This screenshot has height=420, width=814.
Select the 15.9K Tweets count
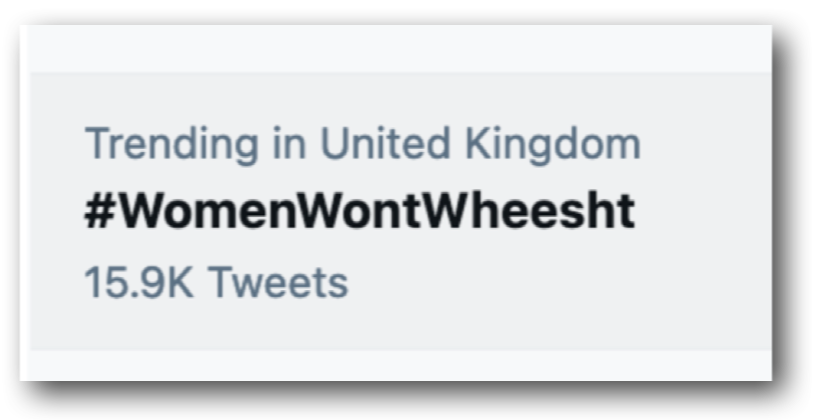[x=216, y=283]
